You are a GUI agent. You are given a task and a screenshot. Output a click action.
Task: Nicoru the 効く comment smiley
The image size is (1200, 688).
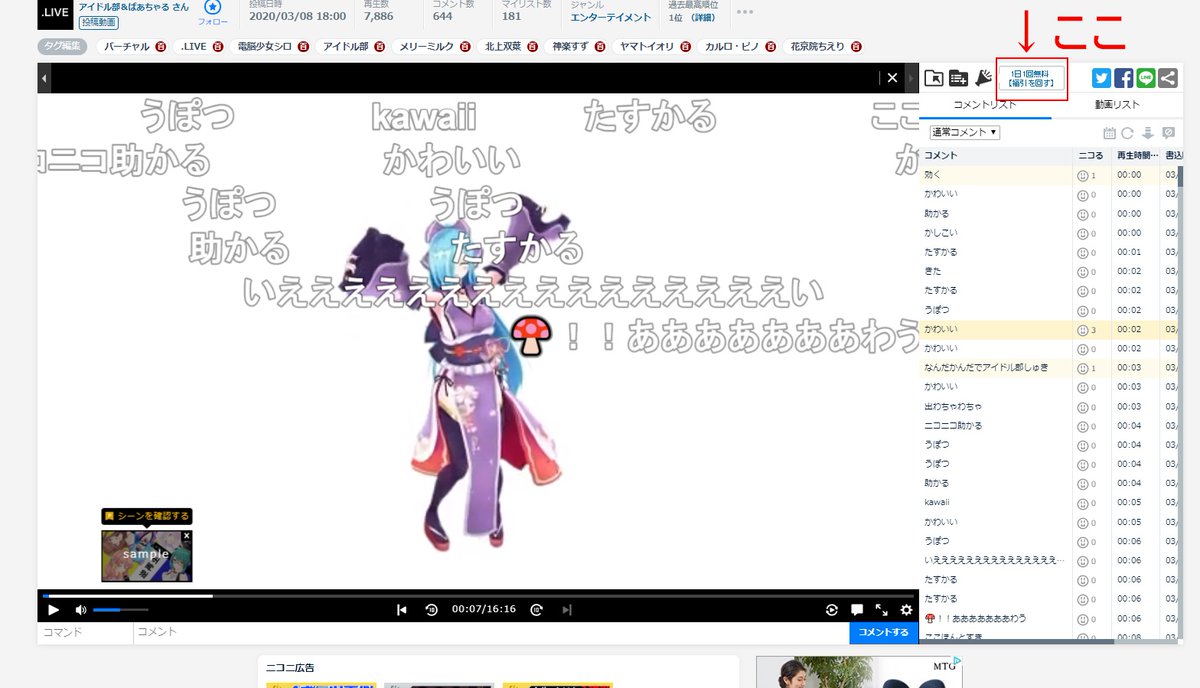(x=1082, y=175)
